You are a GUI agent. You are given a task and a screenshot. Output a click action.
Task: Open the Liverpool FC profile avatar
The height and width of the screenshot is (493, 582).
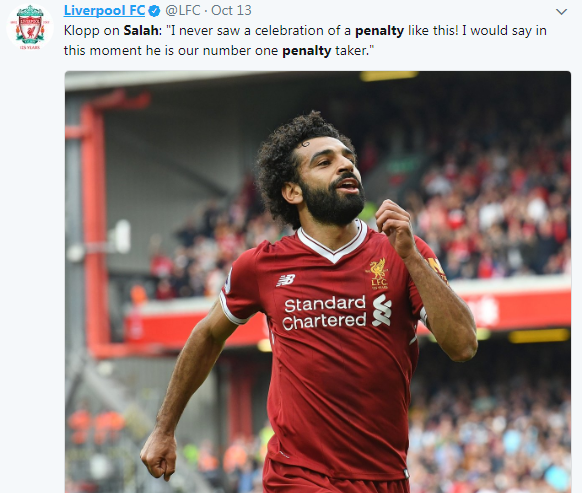click(30, 27)
